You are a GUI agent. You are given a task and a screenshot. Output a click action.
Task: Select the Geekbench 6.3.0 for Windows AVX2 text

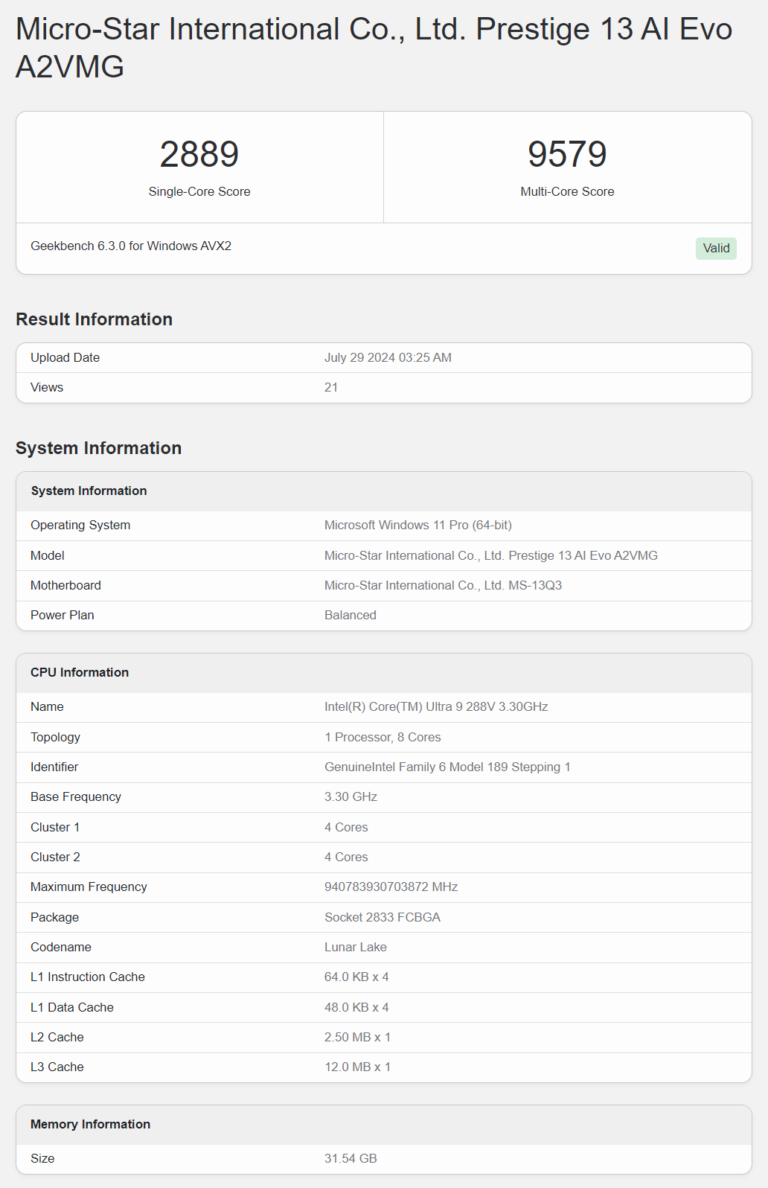click(x=131, y=245)
